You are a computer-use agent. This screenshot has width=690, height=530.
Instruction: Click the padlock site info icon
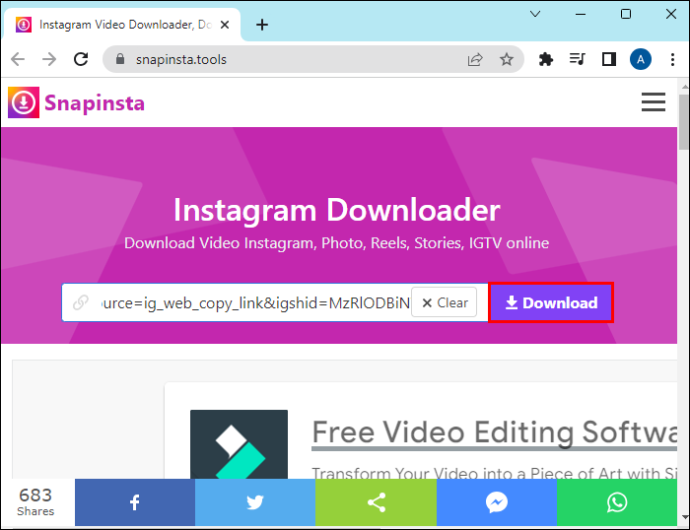(x=120, y=59)
